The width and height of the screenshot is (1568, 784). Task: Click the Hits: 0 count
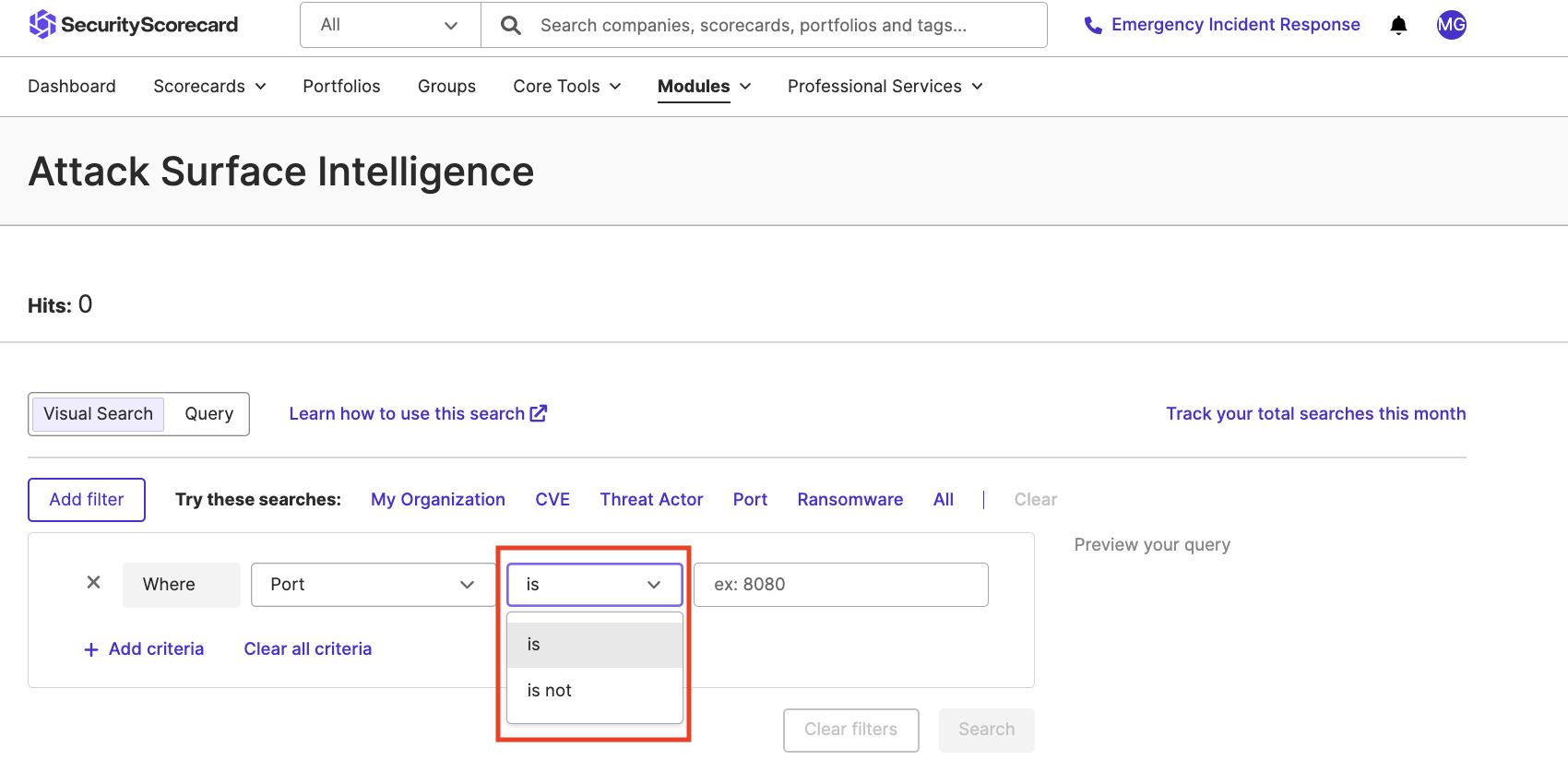60,305
